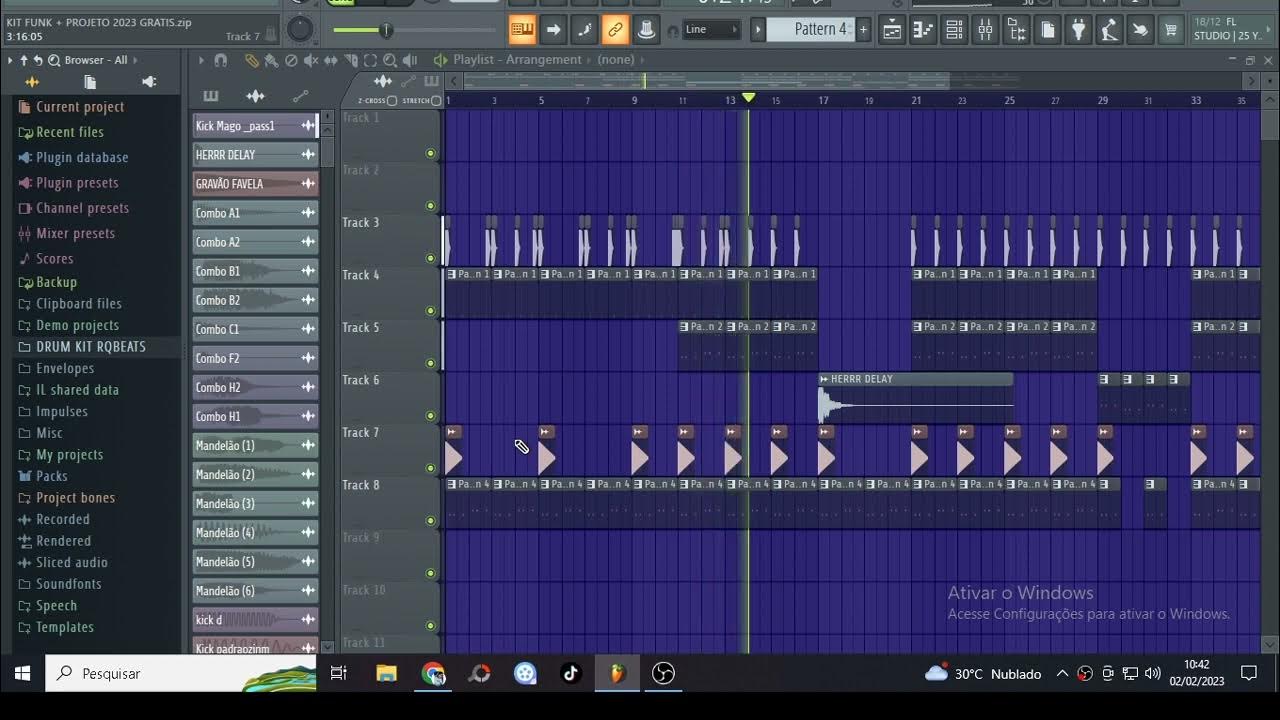Mute Track 4 using its green dot
Screen dimensions: 1280x720
point(430,311)
